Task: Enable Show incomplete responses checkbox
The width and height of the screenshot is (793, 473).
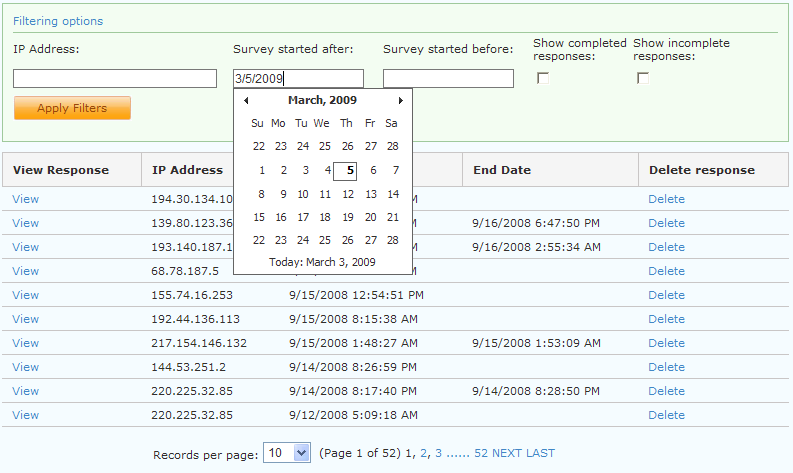Action: pyautogui.click(x=643, y=79)
